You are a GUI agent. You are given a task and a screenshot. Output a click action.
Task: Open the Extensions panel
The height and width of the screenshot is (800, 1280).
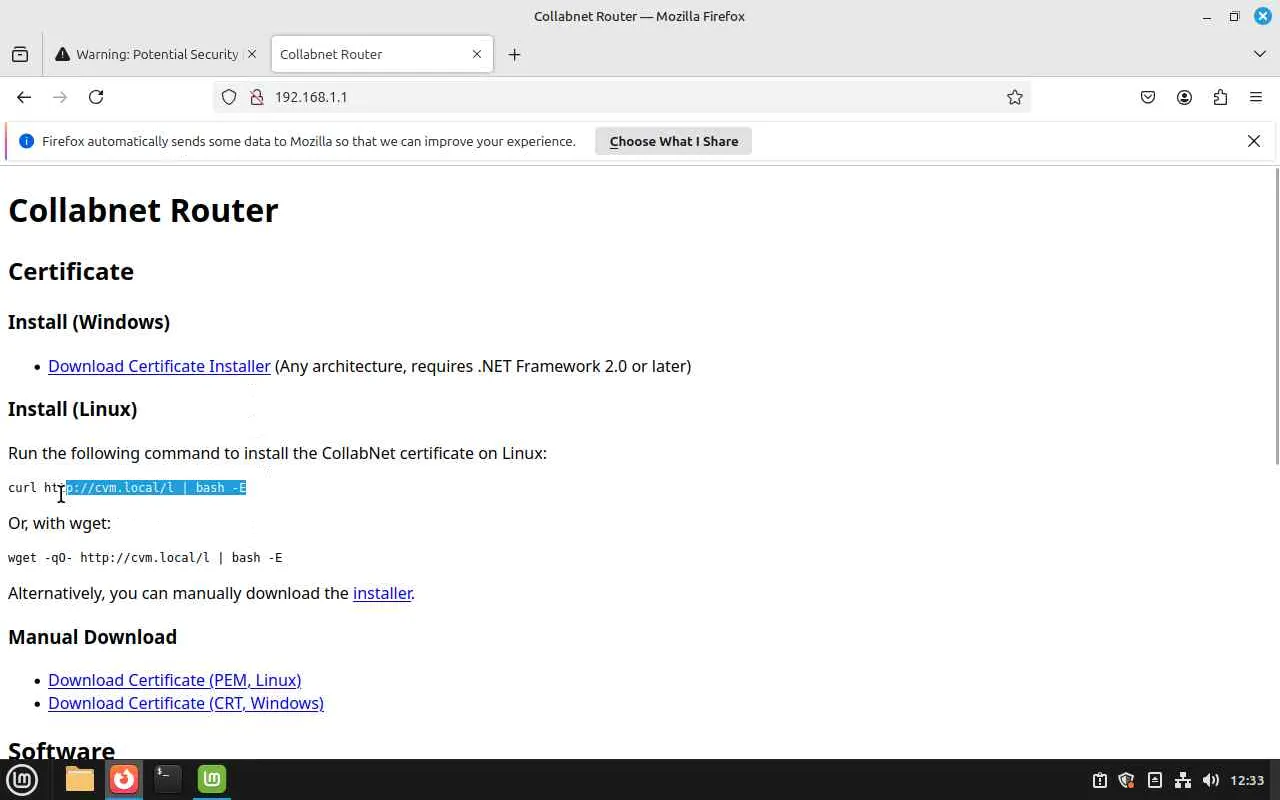tap(1220, 97)
